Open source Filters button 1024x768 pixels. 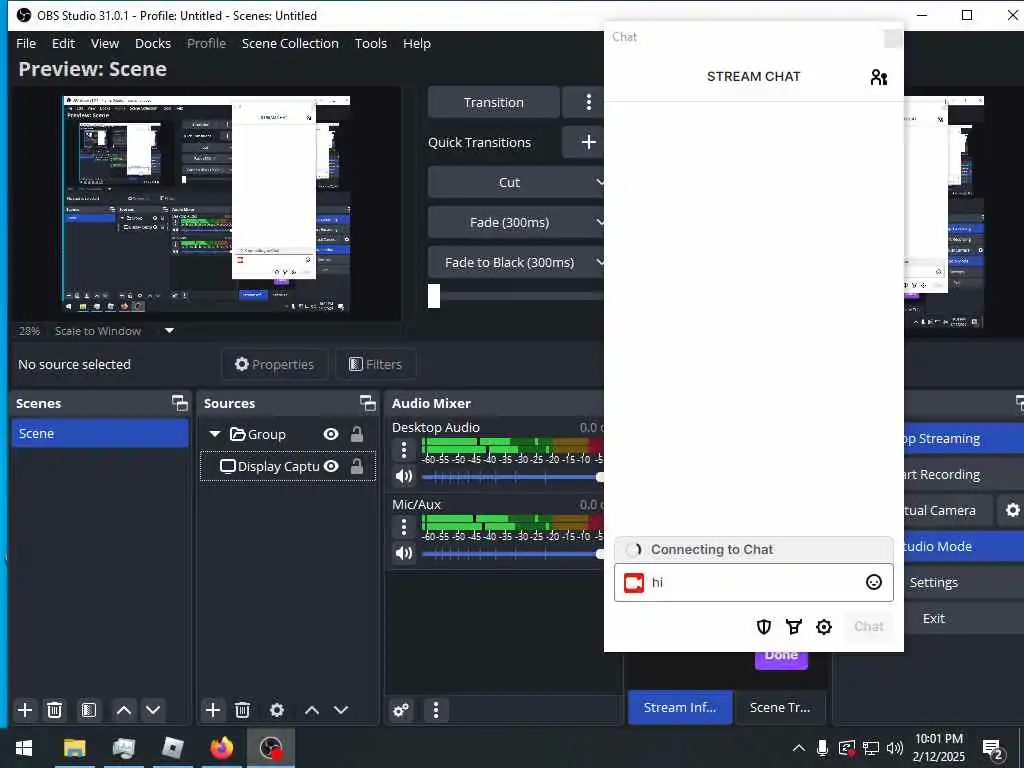(376, 364)
